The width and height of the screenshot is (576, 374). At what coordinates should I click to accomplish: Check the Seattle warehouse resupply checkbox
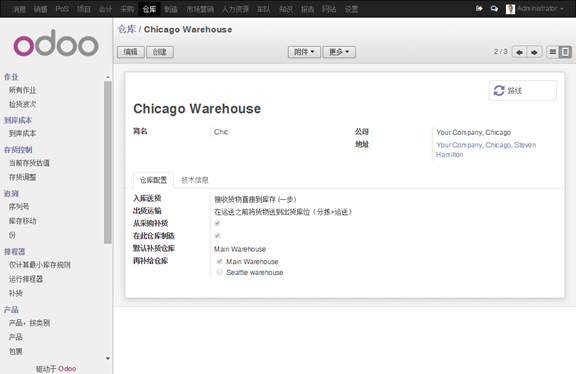coord(220,272)
